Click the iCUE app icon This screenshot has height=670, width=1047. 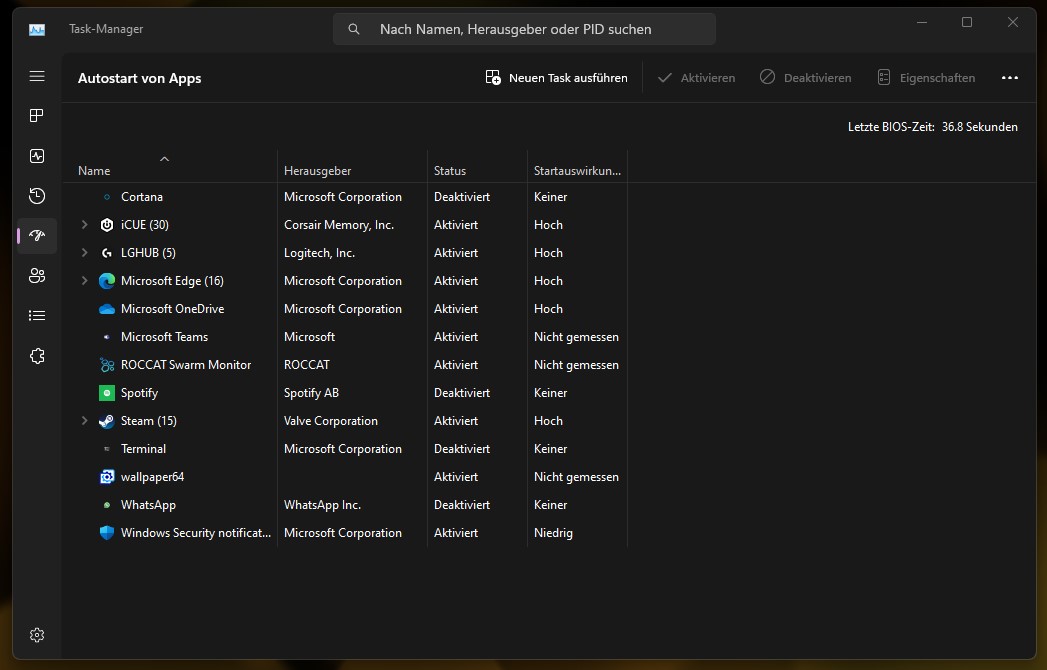pos(107,224)
